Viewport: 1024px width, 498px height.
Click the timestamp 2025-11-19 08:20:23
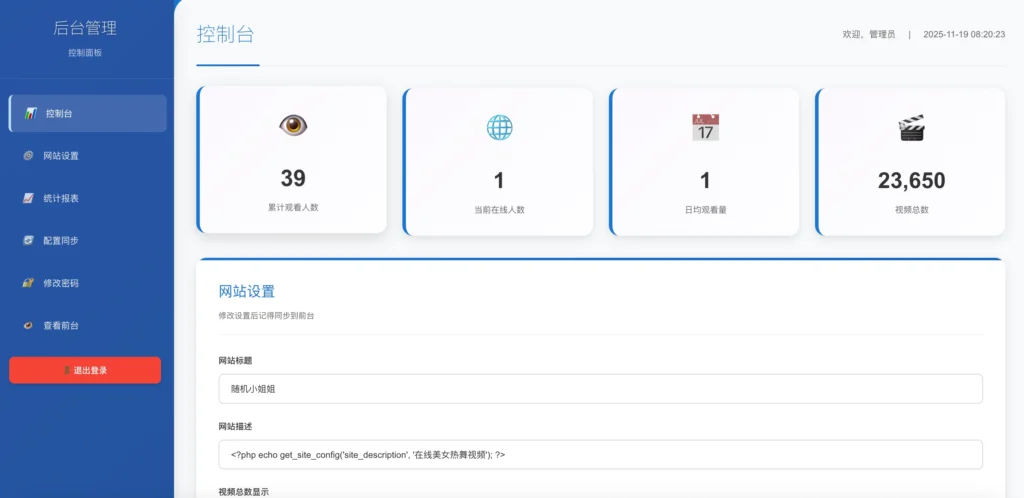click(964, 35)
